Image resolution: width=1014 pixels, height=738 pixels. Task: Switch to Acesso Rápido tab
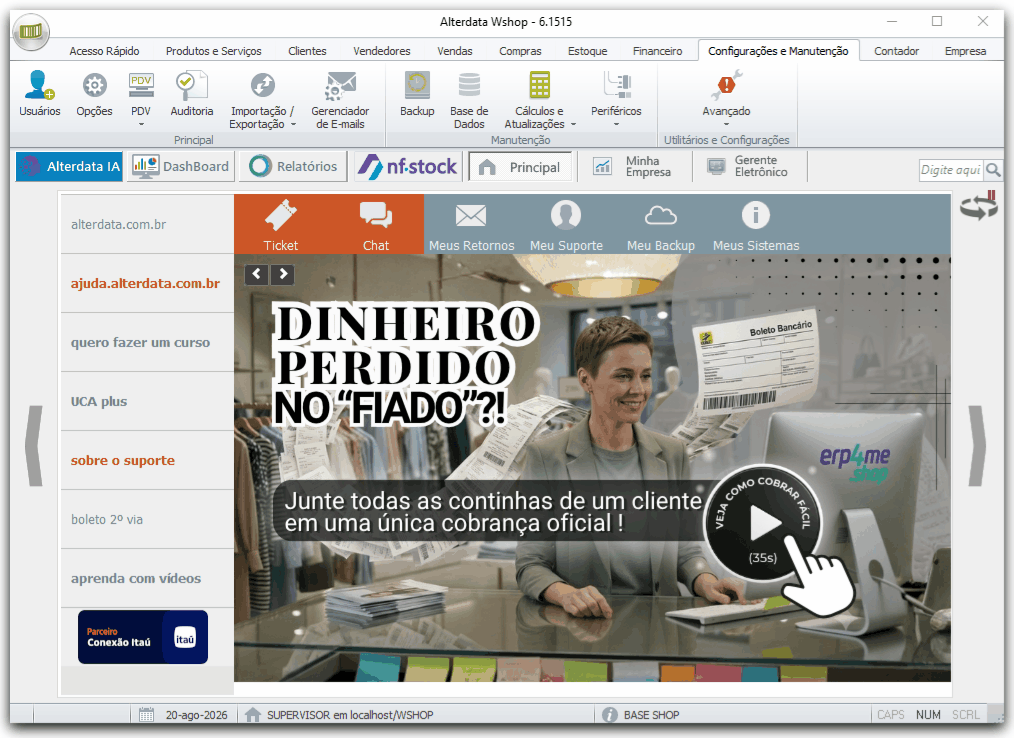(104, 51)
